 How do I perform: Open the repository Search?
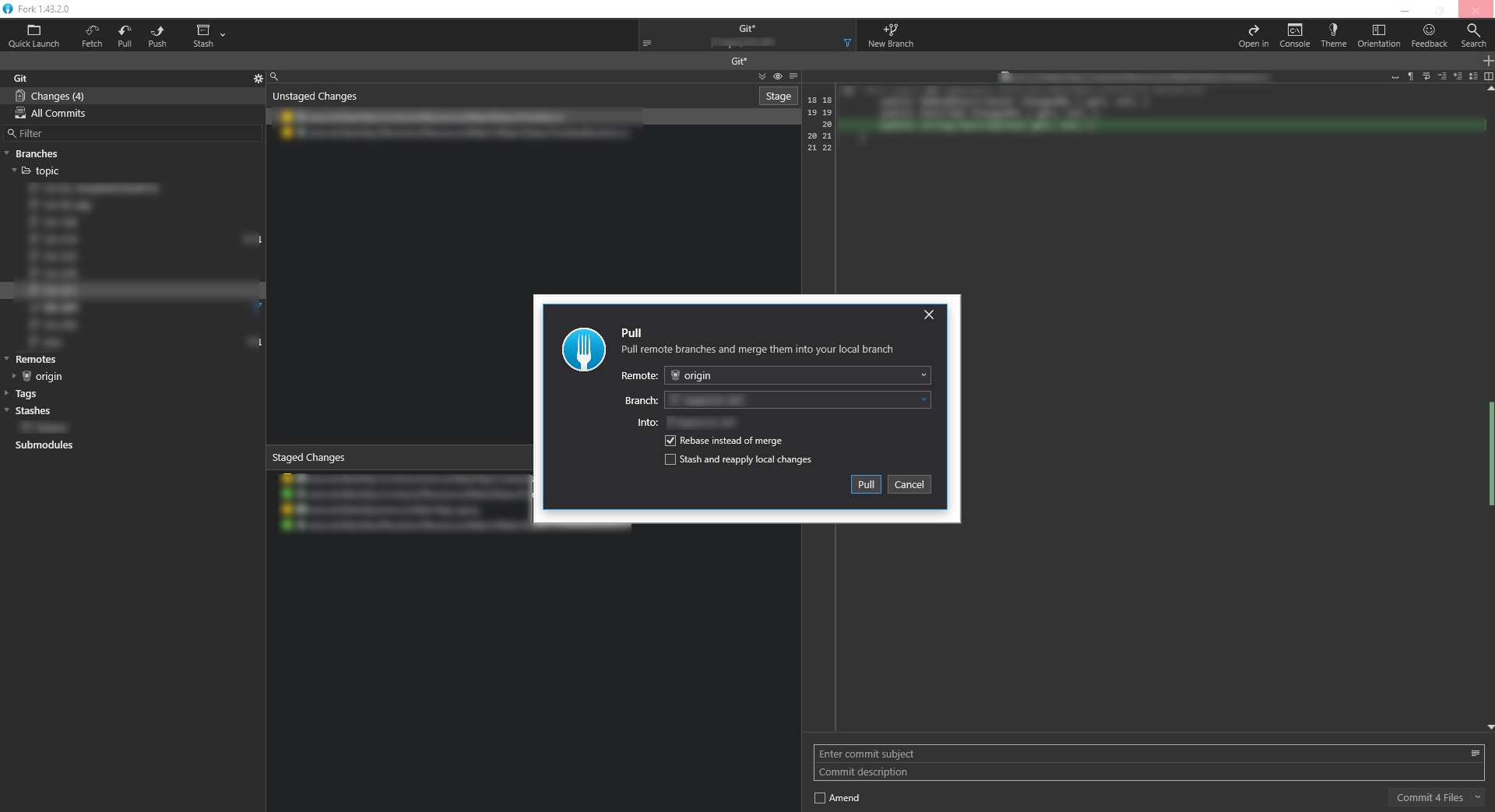point(1472,35)
